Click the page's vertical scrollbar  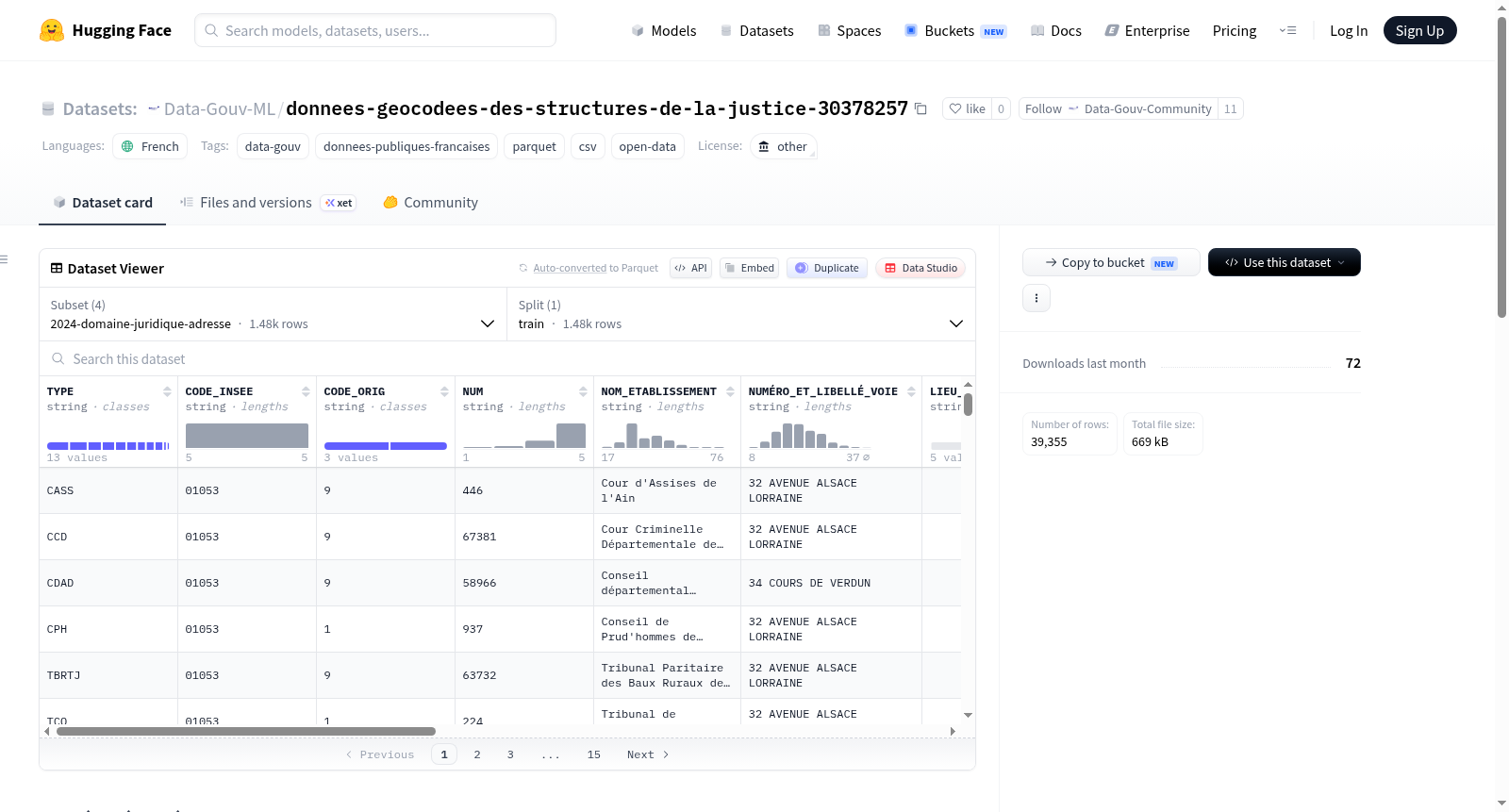pyautogui.click(x=1501, y=167)
